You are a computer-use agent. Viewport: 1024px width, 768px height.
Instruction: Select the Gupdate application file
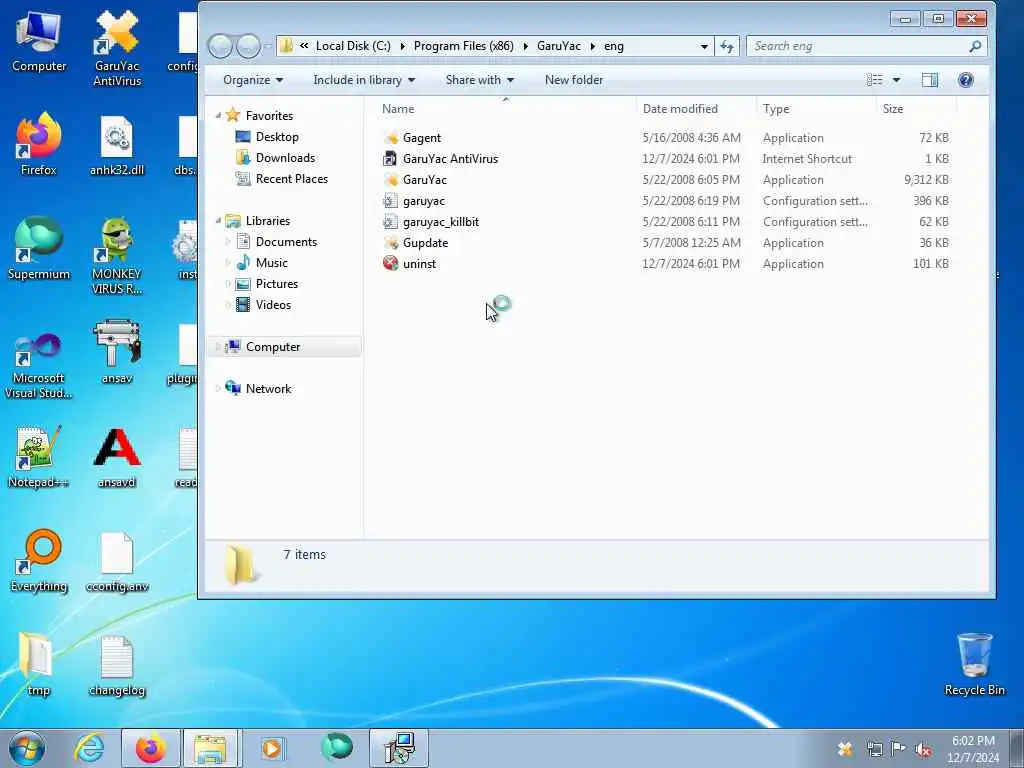[x=415, y=242]
